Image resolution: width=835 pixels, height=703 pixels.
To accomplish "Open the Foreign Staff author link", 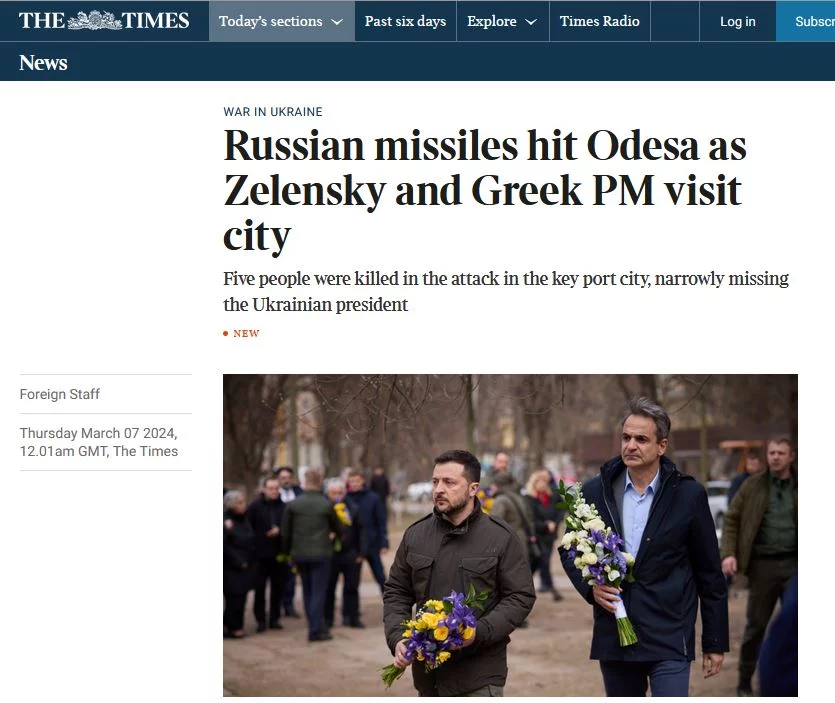I will (60, 394).
